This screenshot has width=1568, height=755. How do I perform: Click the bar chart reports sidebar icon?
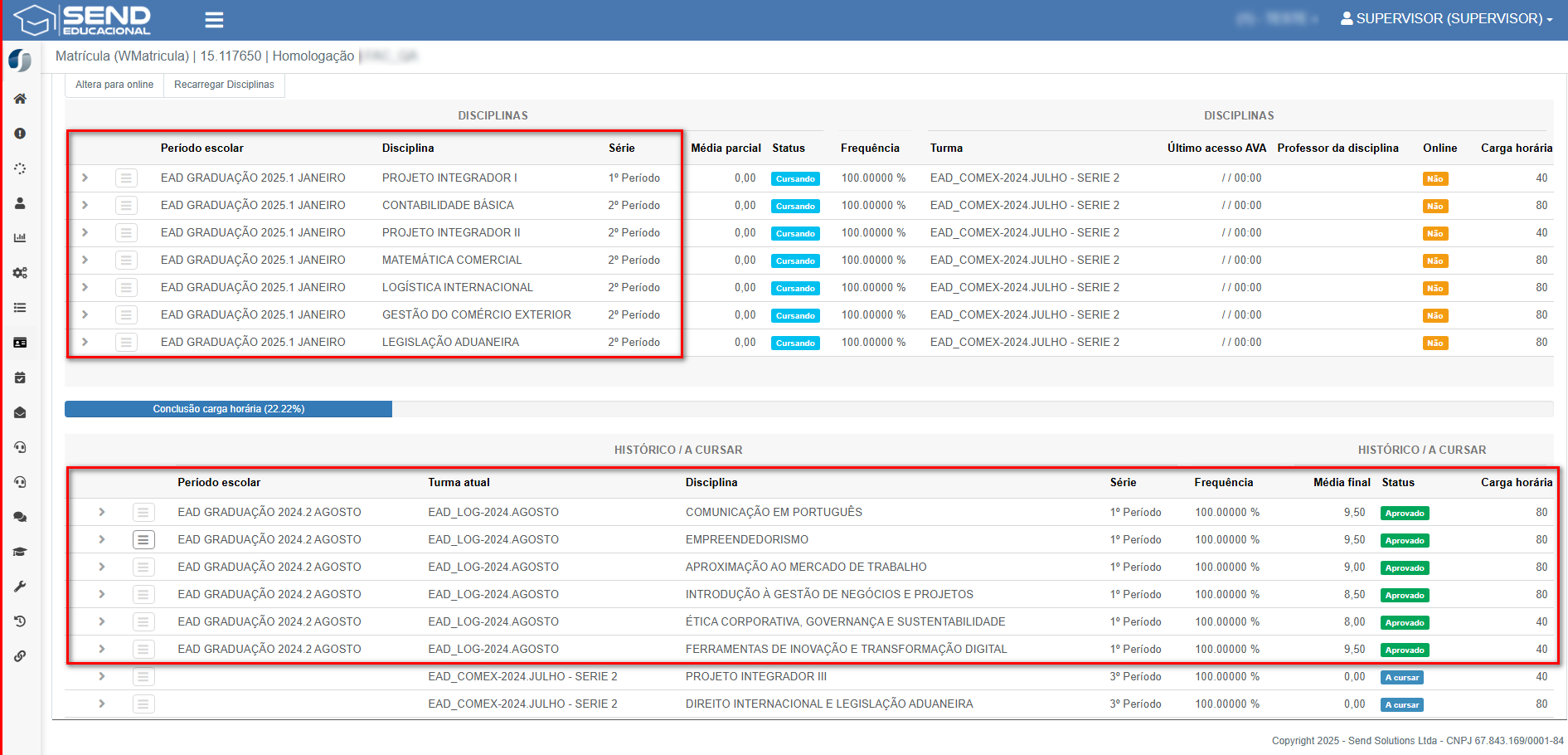[x=20, y=238]
